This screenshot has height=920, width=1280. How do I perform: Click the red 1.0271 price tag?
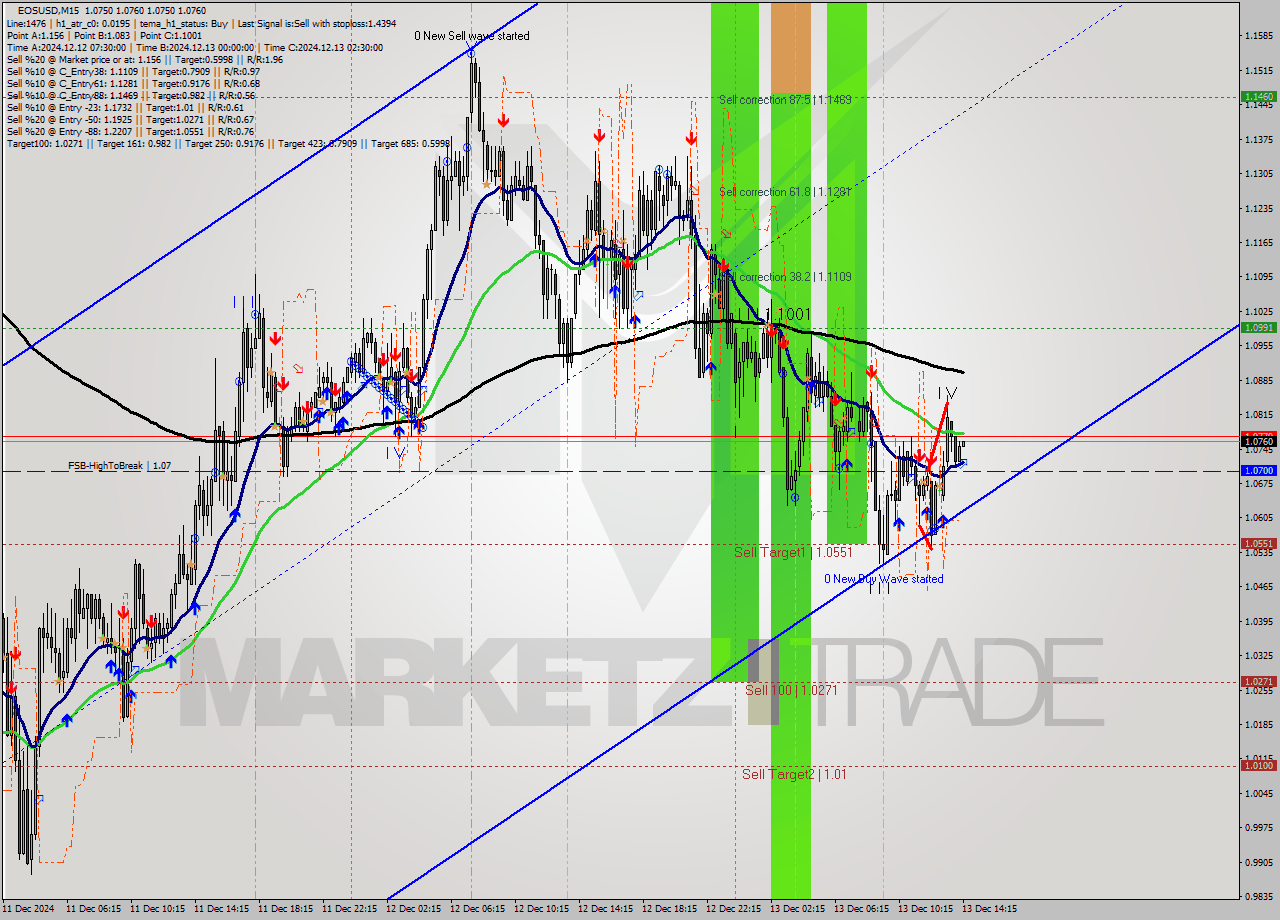1258,682
